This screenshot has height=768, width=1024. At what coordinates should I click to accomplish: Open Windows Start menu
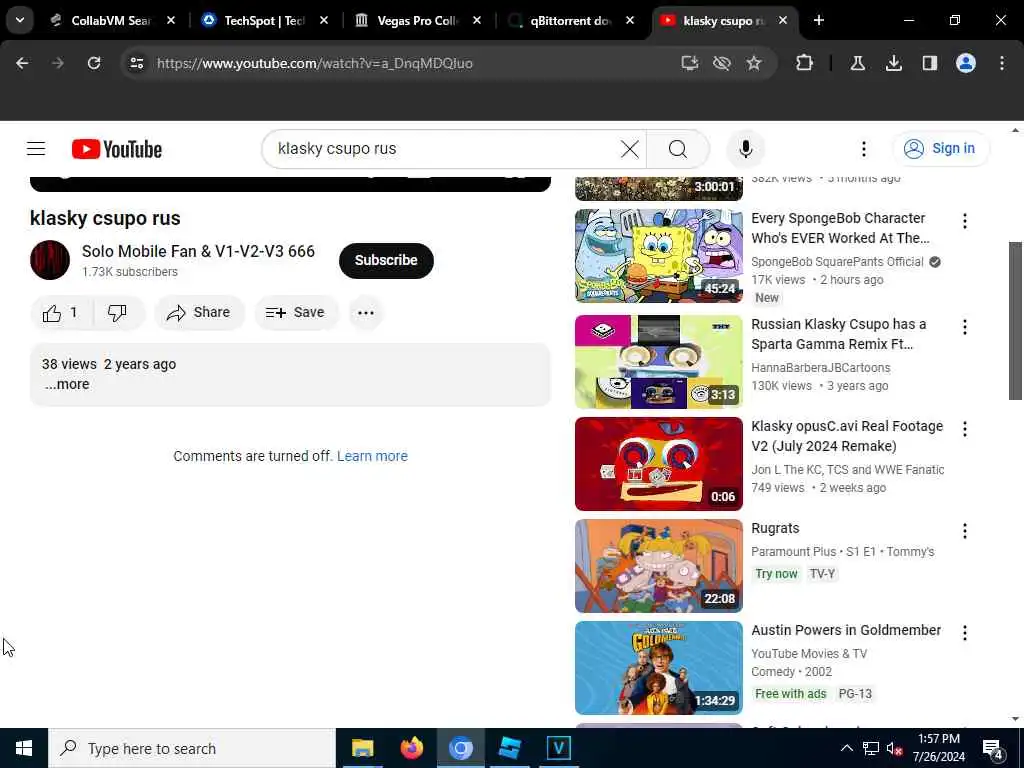click(x=24, y=748)
